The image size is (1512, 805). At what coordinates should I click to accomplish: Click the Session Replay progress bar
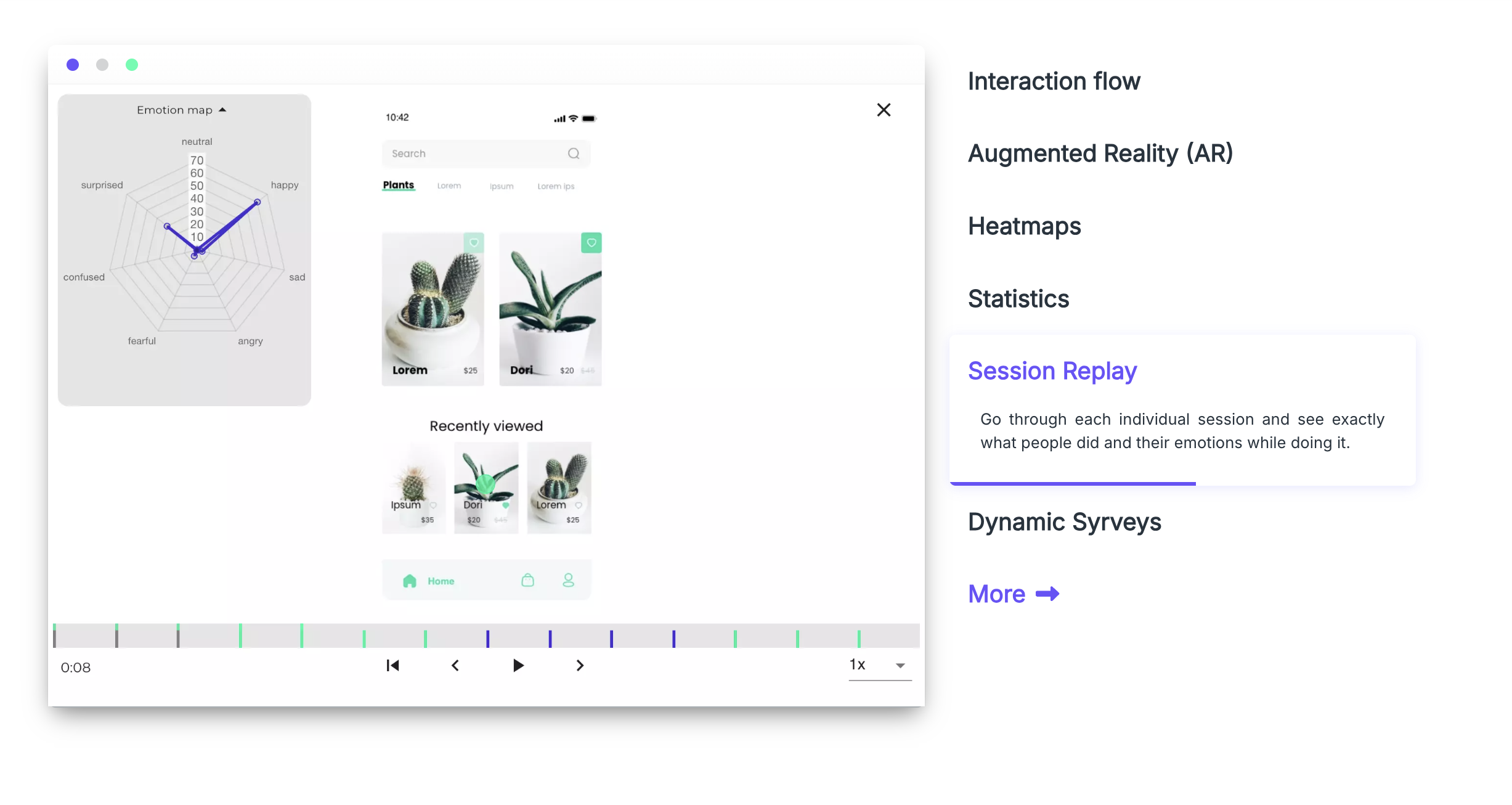coord(1073,484)
